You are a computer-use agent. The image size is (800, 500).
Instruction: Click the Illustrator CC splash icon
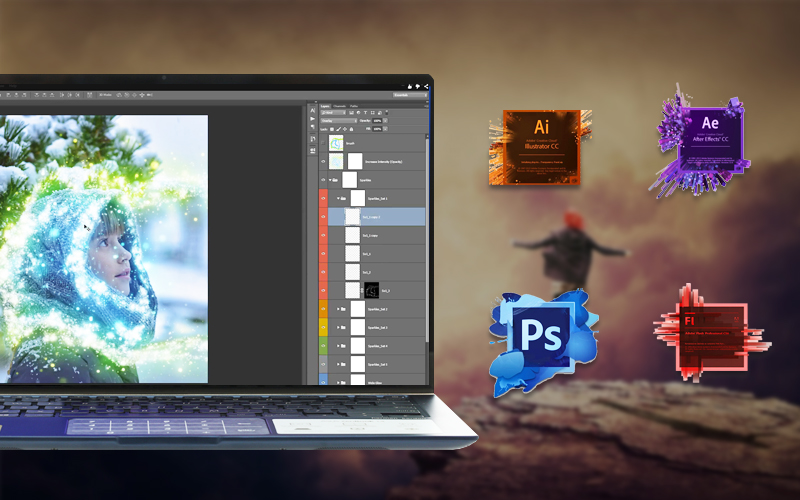tap(540, 147)
